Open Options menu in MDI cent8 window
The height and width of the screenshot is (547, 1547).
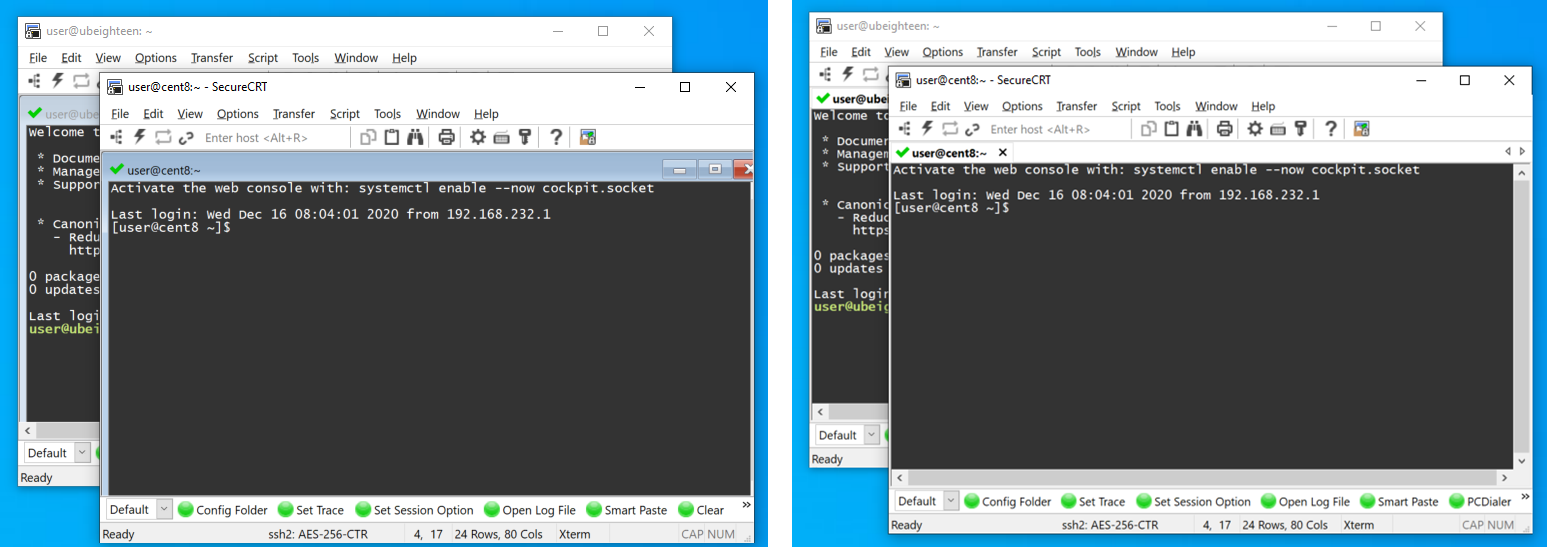click(x=238, y=114)
